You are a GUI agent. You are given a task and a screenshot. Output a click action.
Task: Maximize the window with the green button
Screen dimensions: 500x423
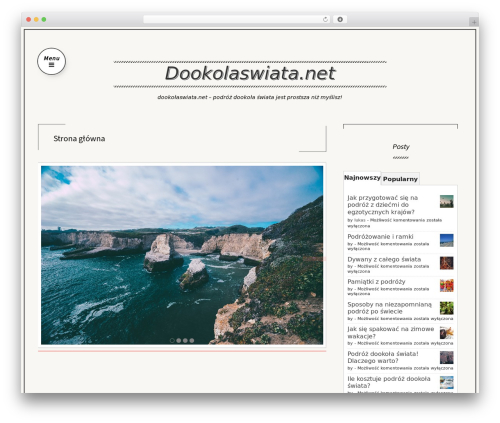[x=44, y=19]
